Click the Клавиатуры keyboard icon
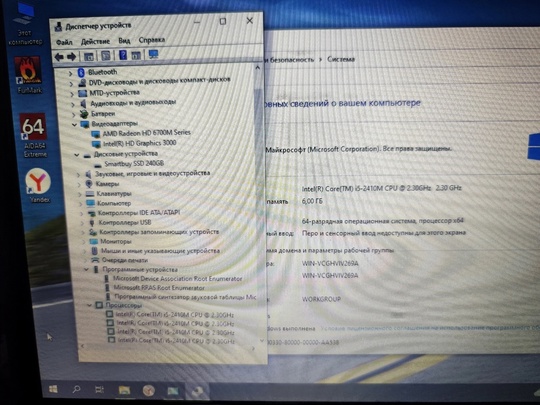 [x=90, y=194]
